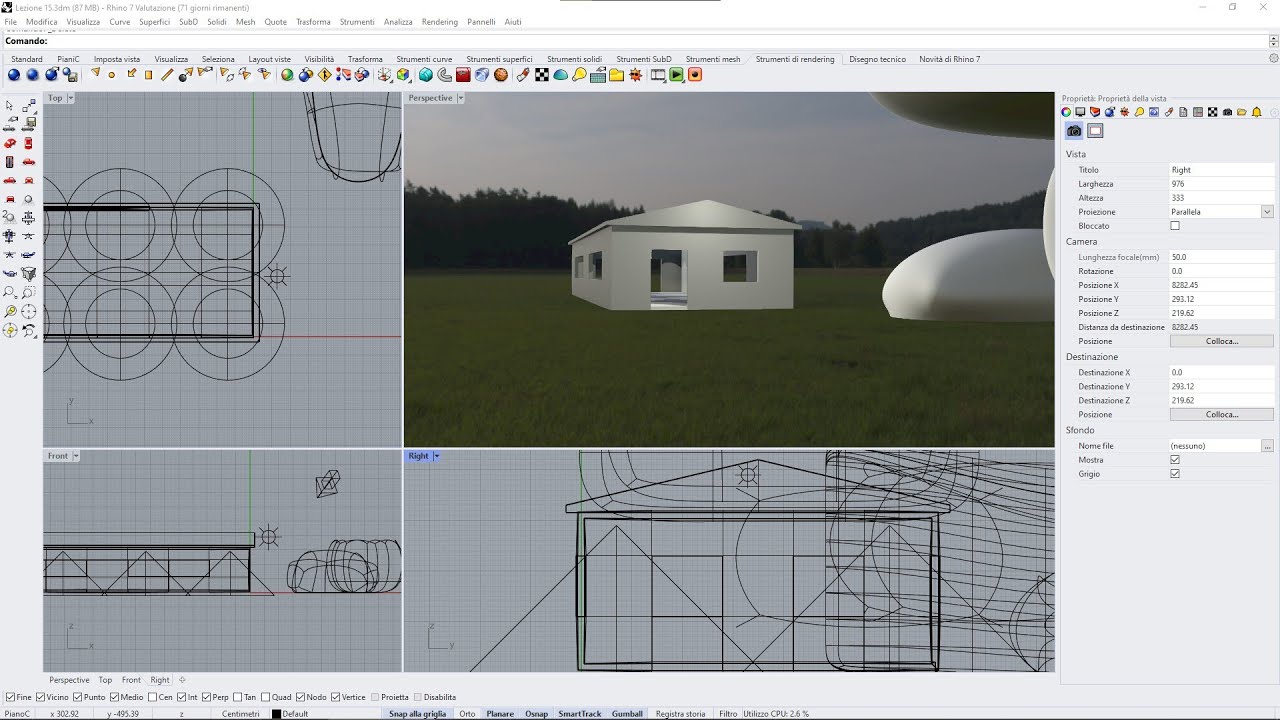
Task: Click the color wheel icon in the properties panel
Action: [x=1066, y=112]
